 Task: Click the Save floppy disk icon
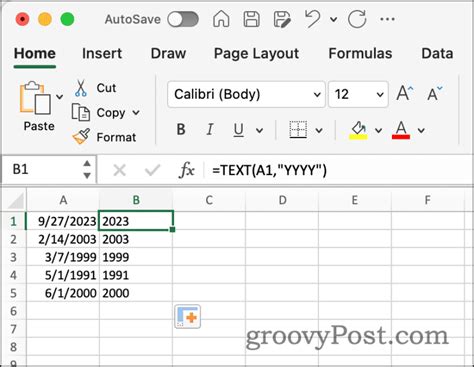[x=252, y=19]
